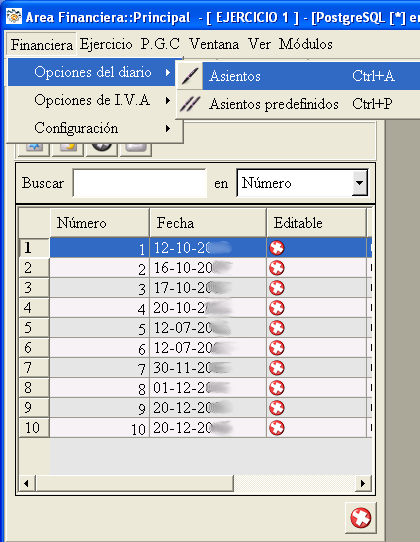Select Asientos entry in submenu

(x=299, y=76)
